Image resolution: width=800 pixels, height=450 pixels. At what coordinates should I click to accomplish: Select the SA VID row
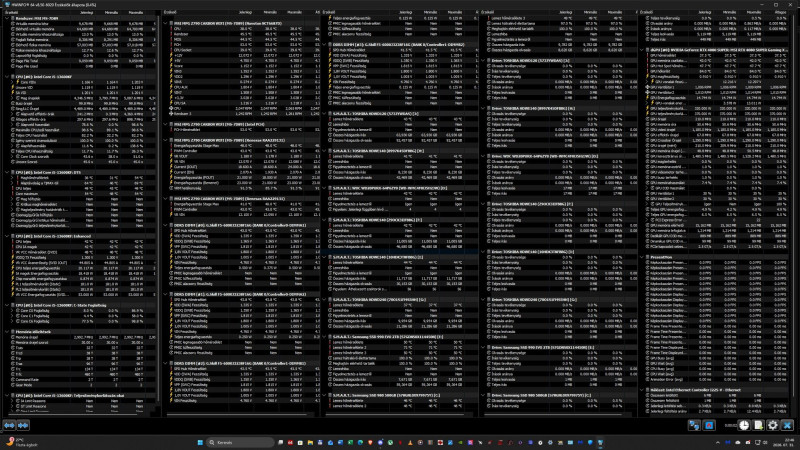81,92
